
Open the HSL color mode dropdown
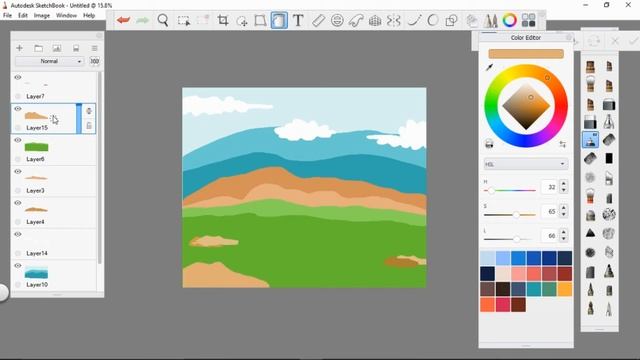click(526, 164)
